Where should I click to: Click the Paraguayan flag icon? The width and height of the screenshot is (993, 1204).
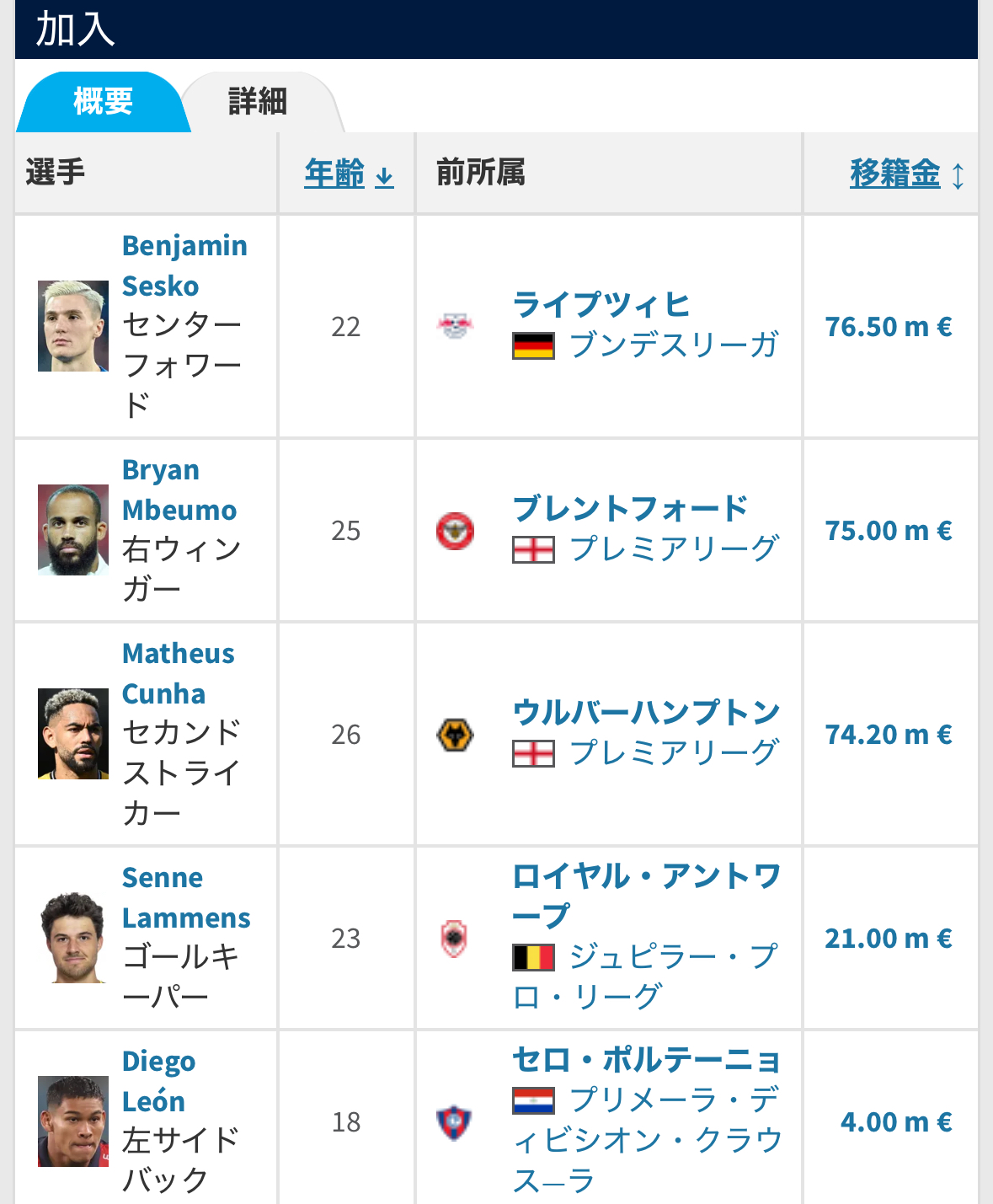533,1100
